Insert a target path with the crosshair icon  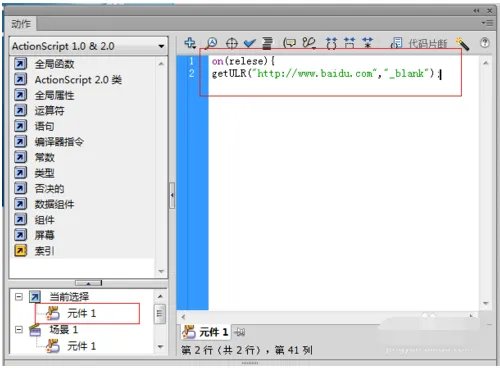pyautogui.click(x=232, y=43)
